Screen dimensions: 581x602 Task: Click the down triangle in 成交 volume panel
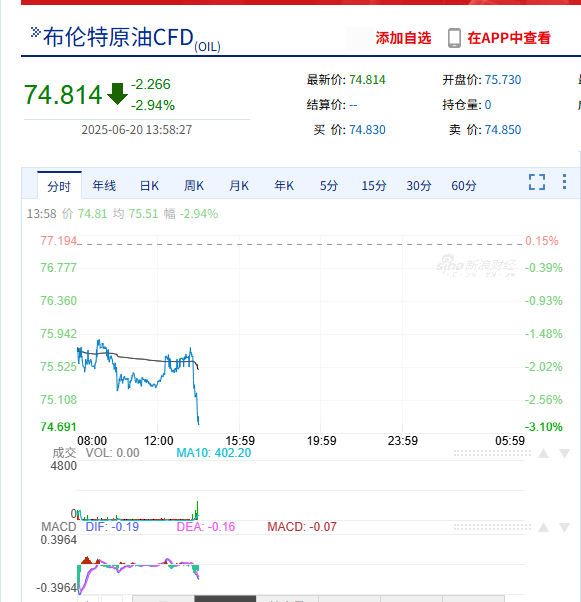pyautogui.click(x=564, y=454)
